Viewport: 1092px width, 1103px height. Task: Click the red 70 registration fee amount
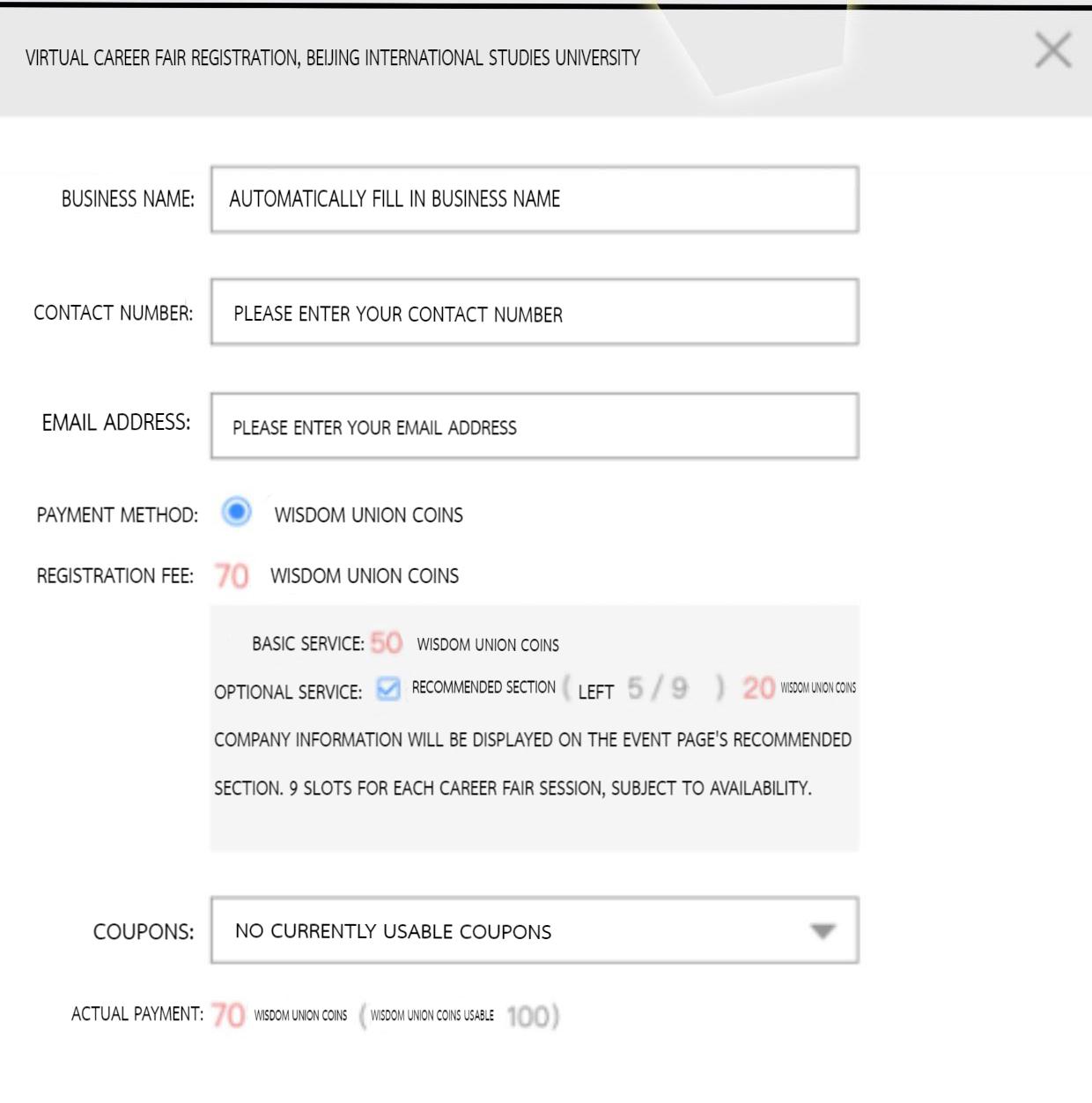click(232, 576)
